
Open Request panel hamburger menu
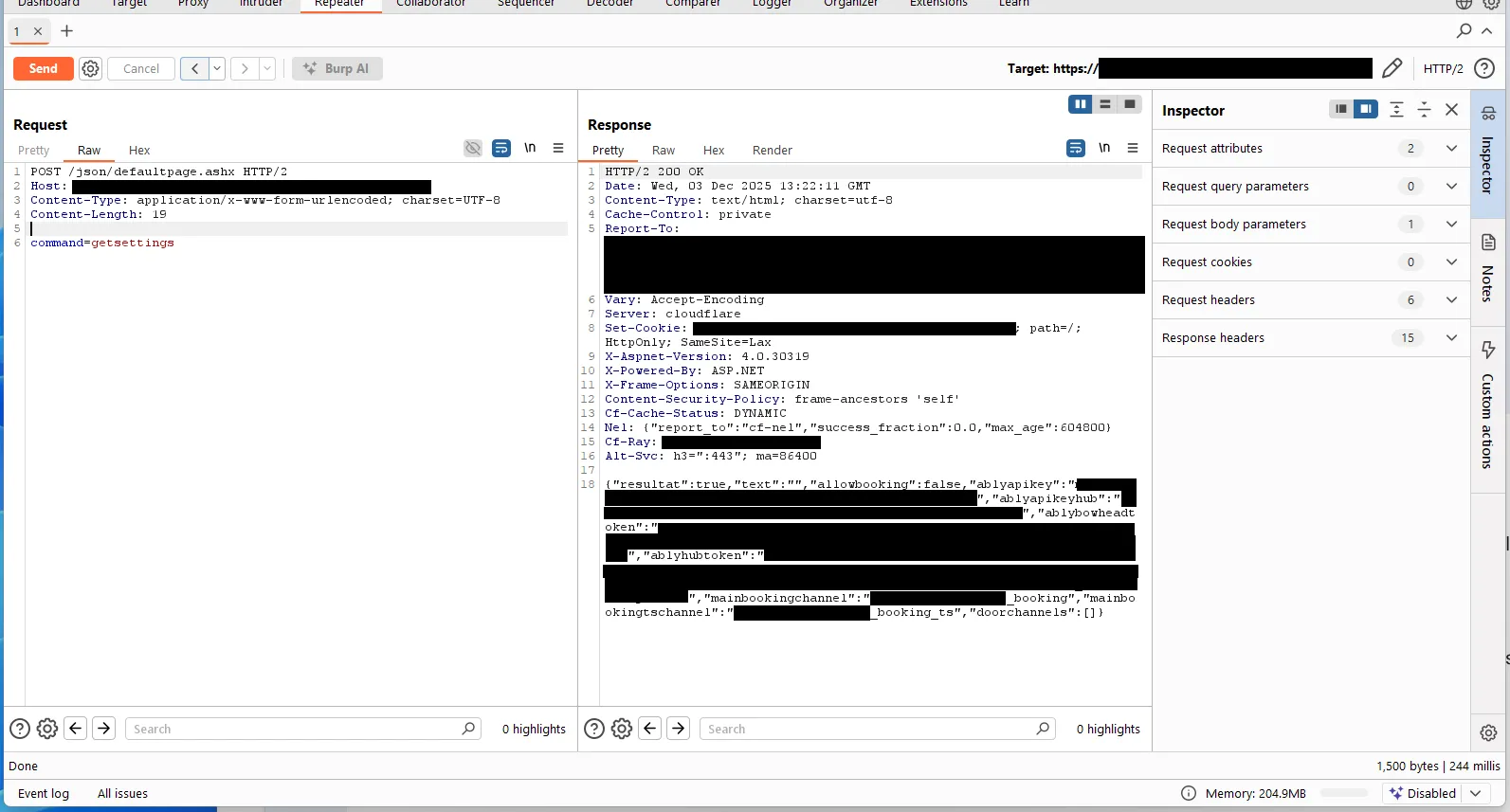558,148
